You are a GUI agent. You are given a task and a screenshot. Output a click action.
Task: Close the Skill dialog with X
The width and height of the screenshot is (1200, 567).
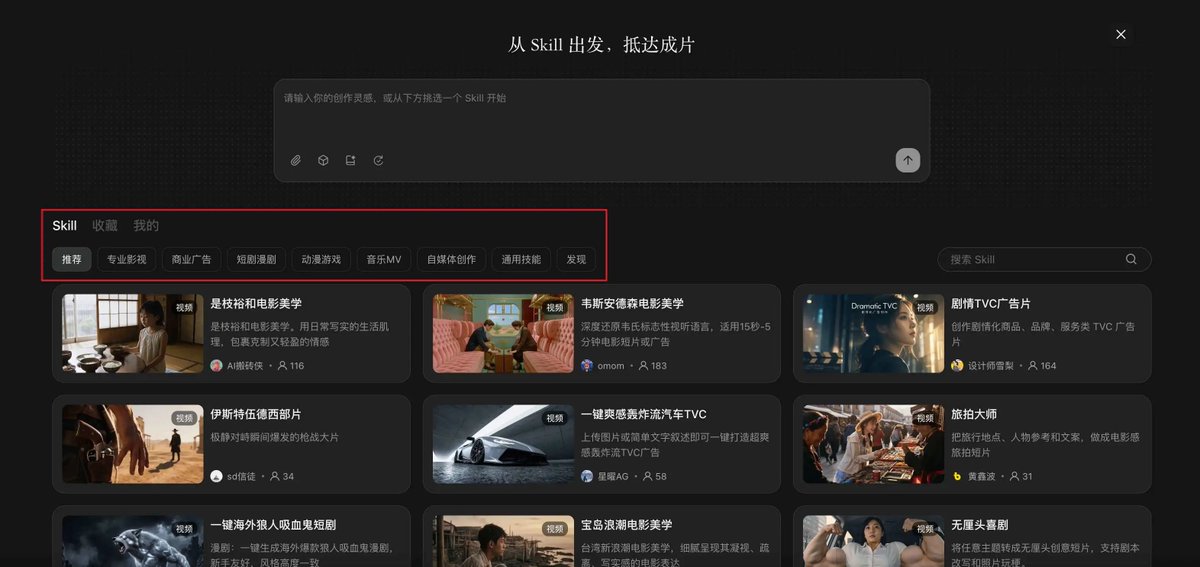1121,34
